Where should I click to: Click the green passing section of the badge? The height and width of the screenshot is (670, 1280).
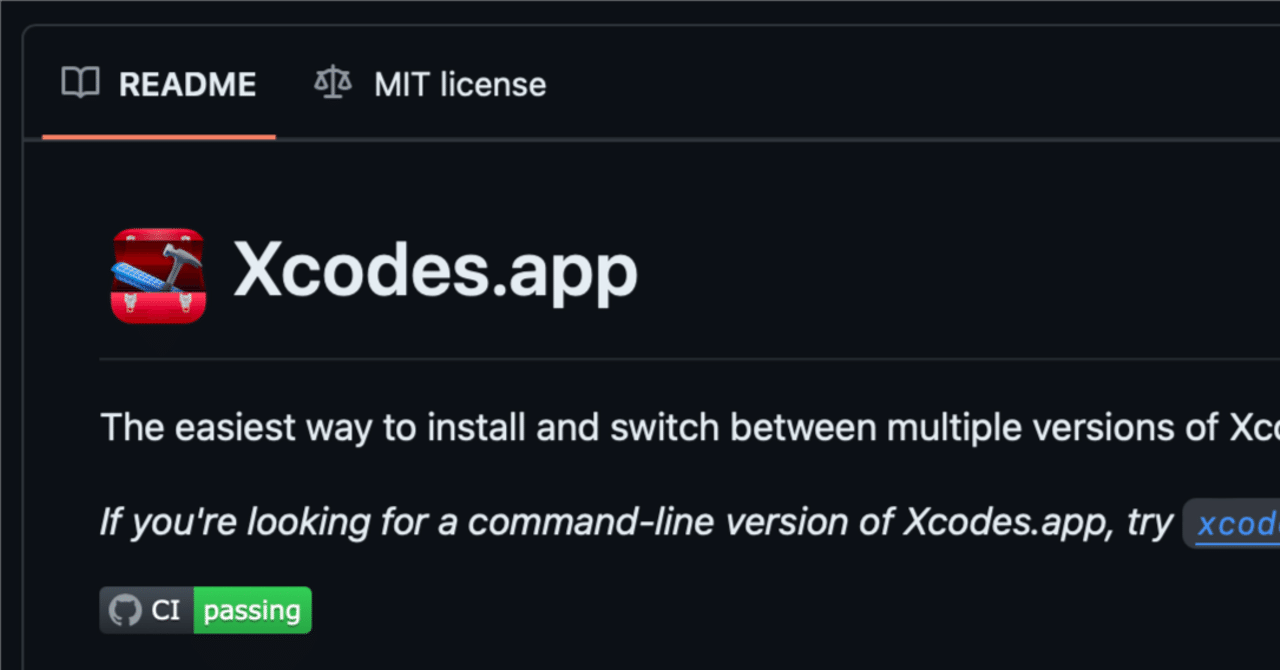click(x=252, y=610)
